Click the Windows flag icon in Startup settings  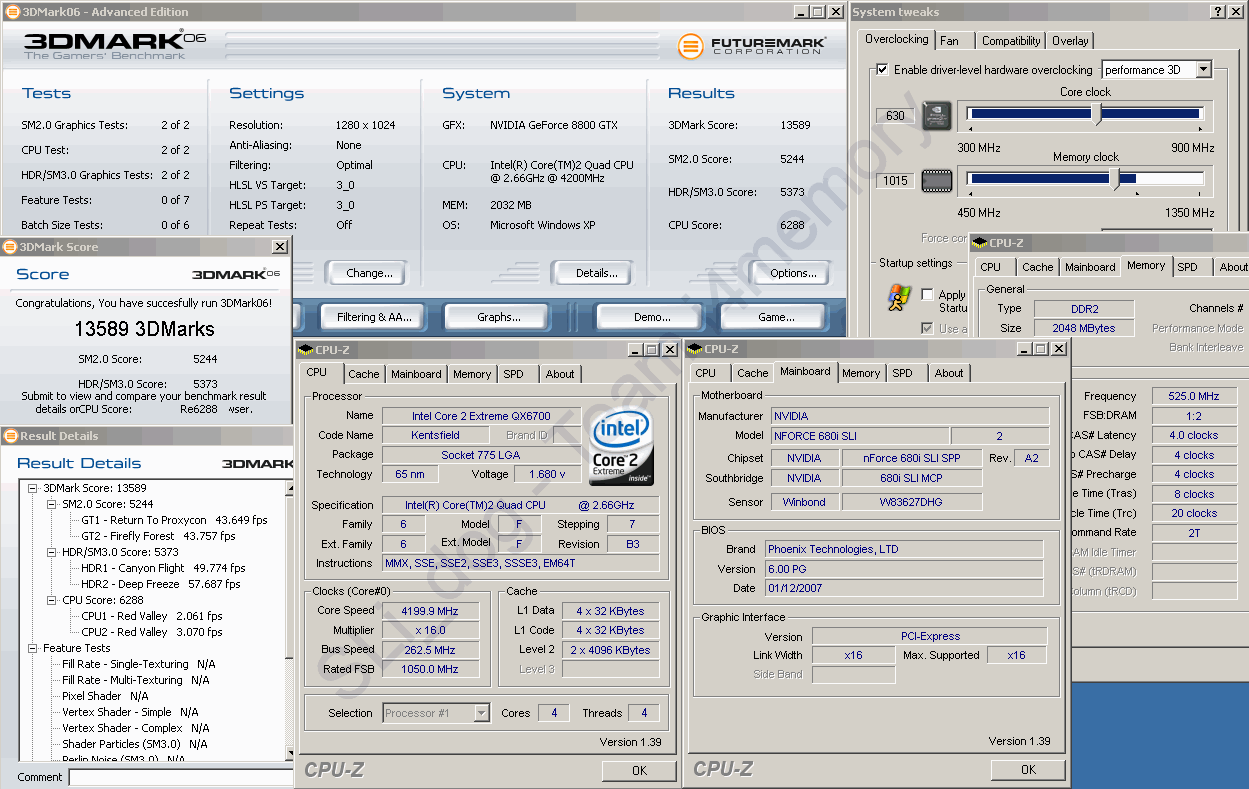click(x=898, y=297)
